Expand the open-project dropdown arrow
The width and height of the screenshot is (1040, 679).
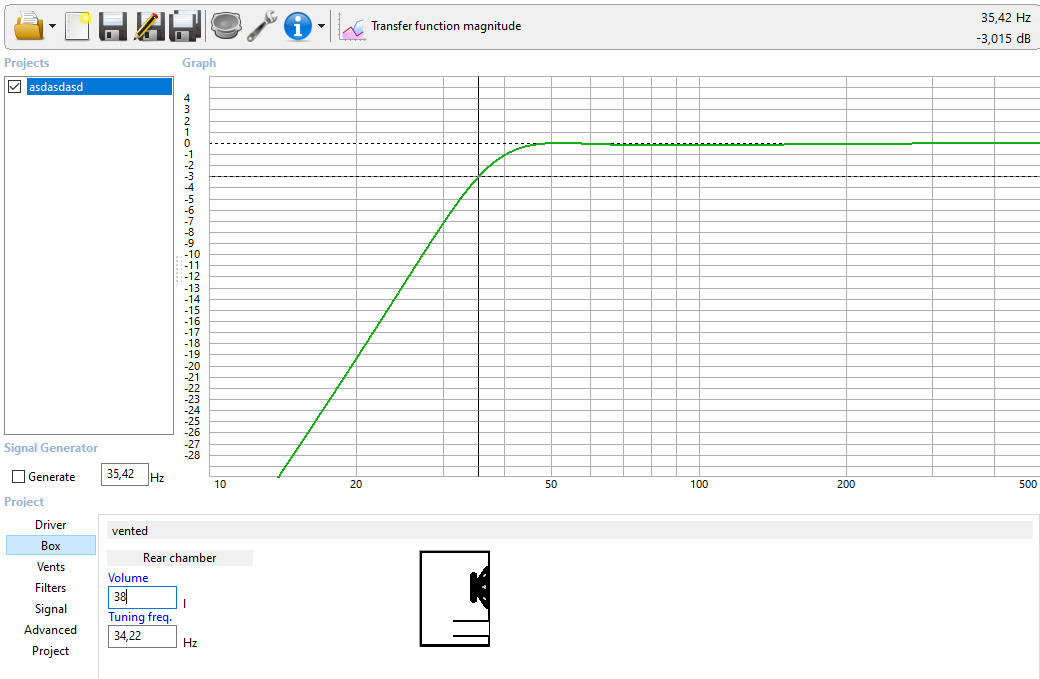[x=52, y=27]
